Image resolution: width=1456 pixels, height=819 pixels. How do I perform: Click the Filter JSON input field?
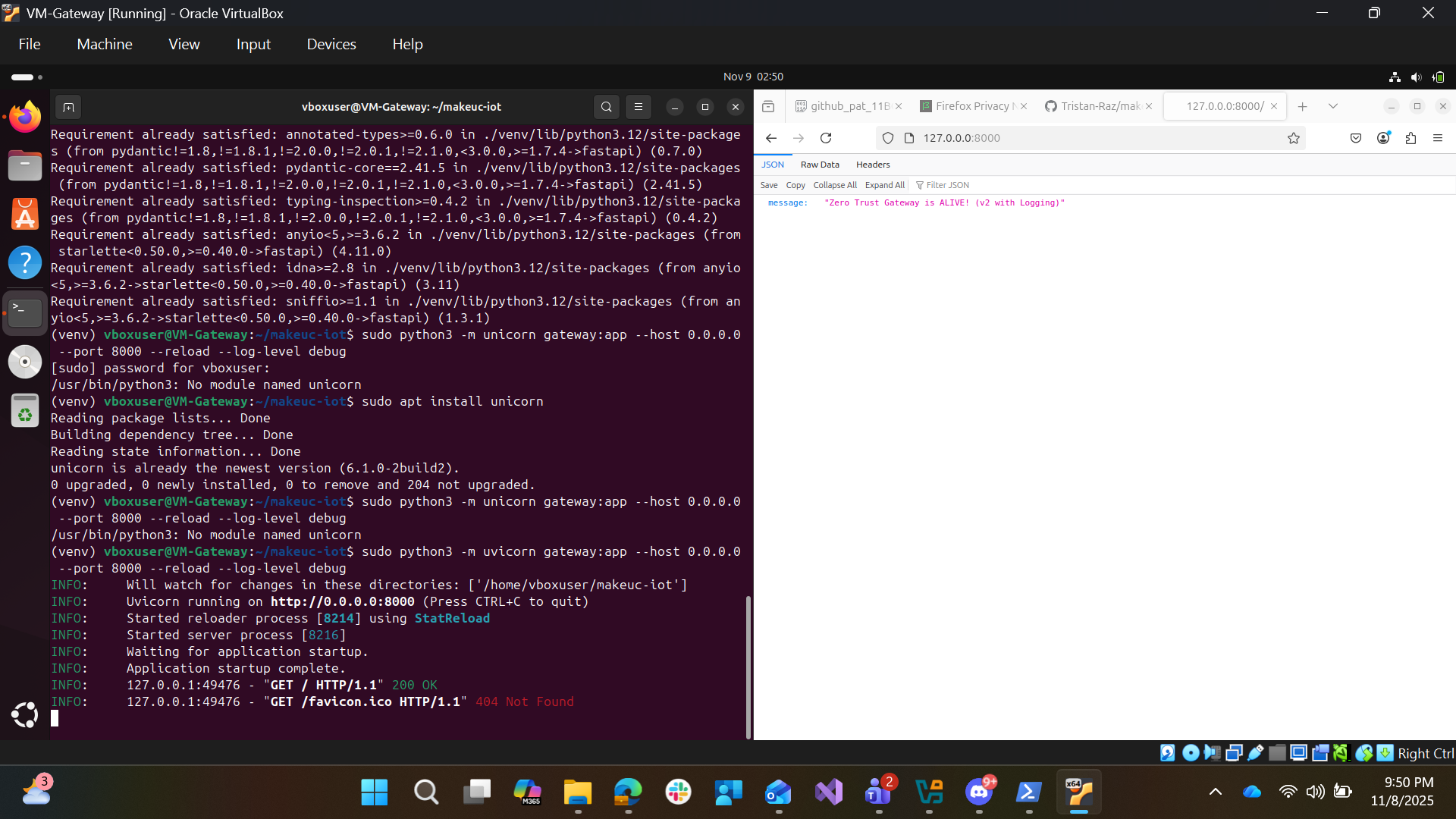tap(947, 185)
